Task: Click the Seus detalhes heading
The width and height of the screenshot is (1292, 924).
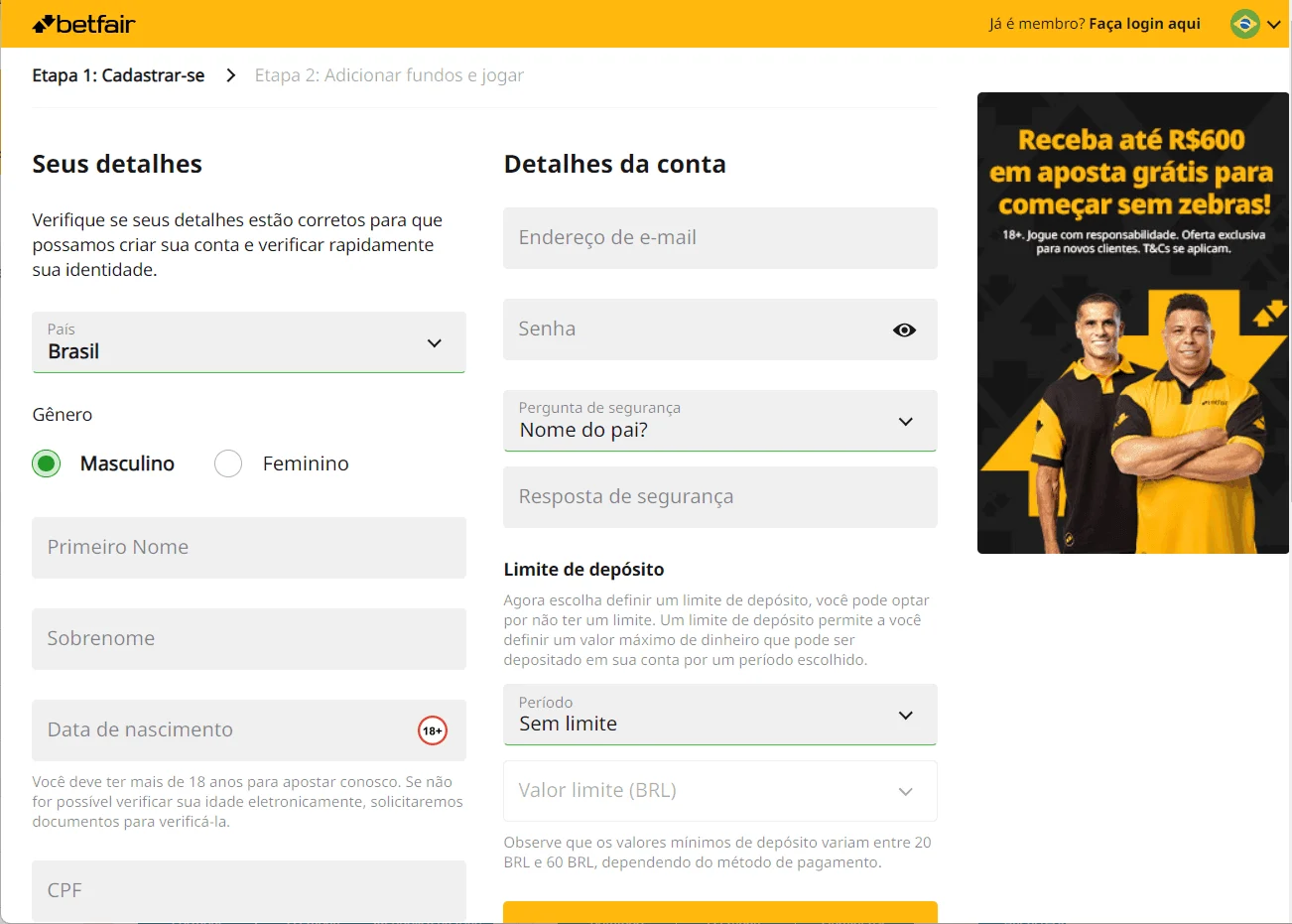Action: point(117,164)
